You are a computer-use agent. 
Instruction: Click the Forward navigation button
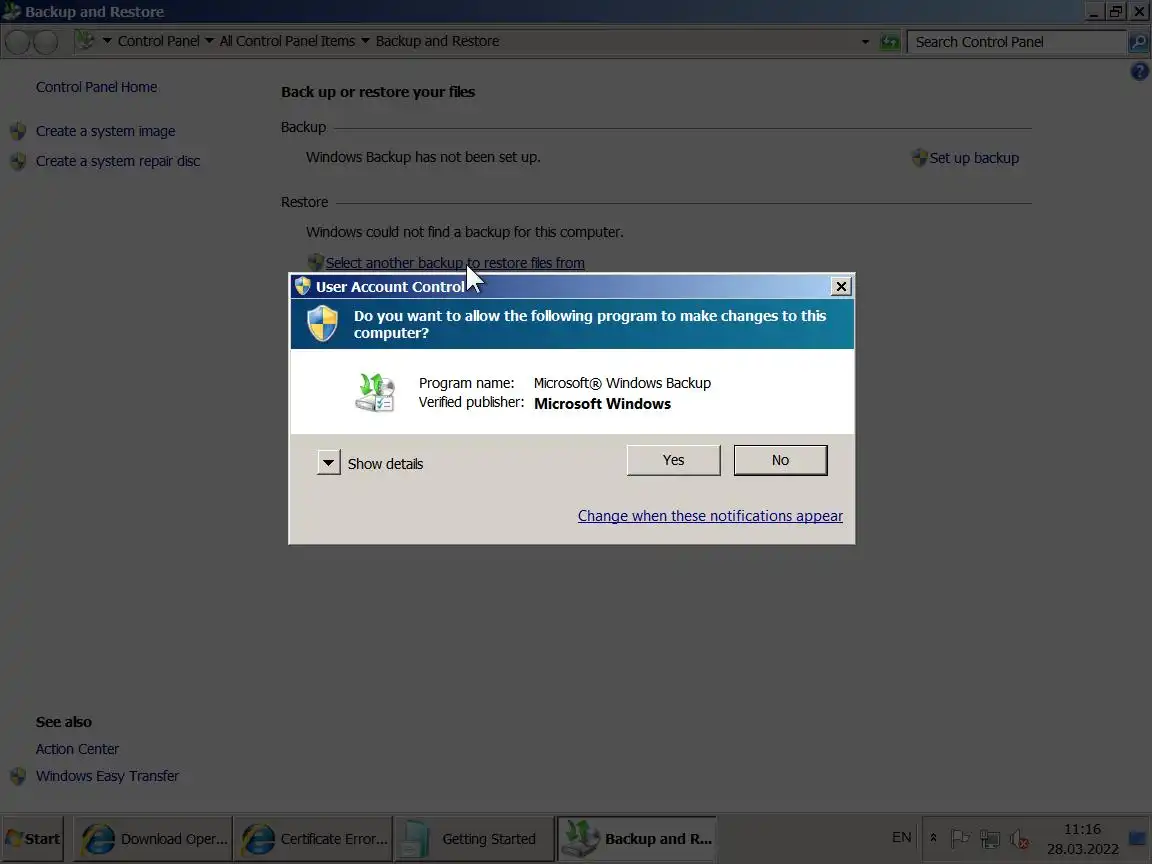coord(46,42)
